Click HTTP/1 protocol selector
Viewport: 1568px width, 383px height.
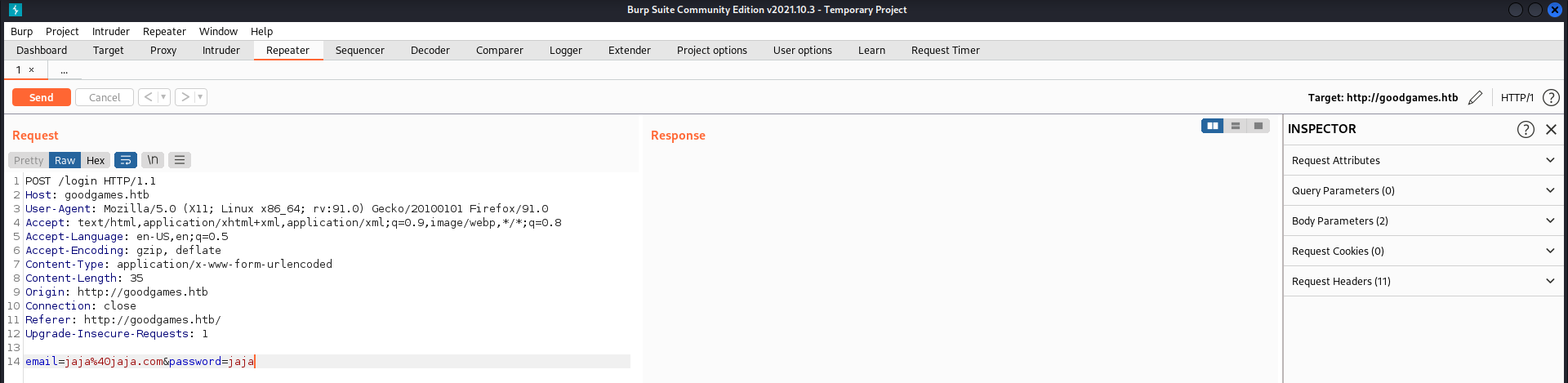point(1517,98)
